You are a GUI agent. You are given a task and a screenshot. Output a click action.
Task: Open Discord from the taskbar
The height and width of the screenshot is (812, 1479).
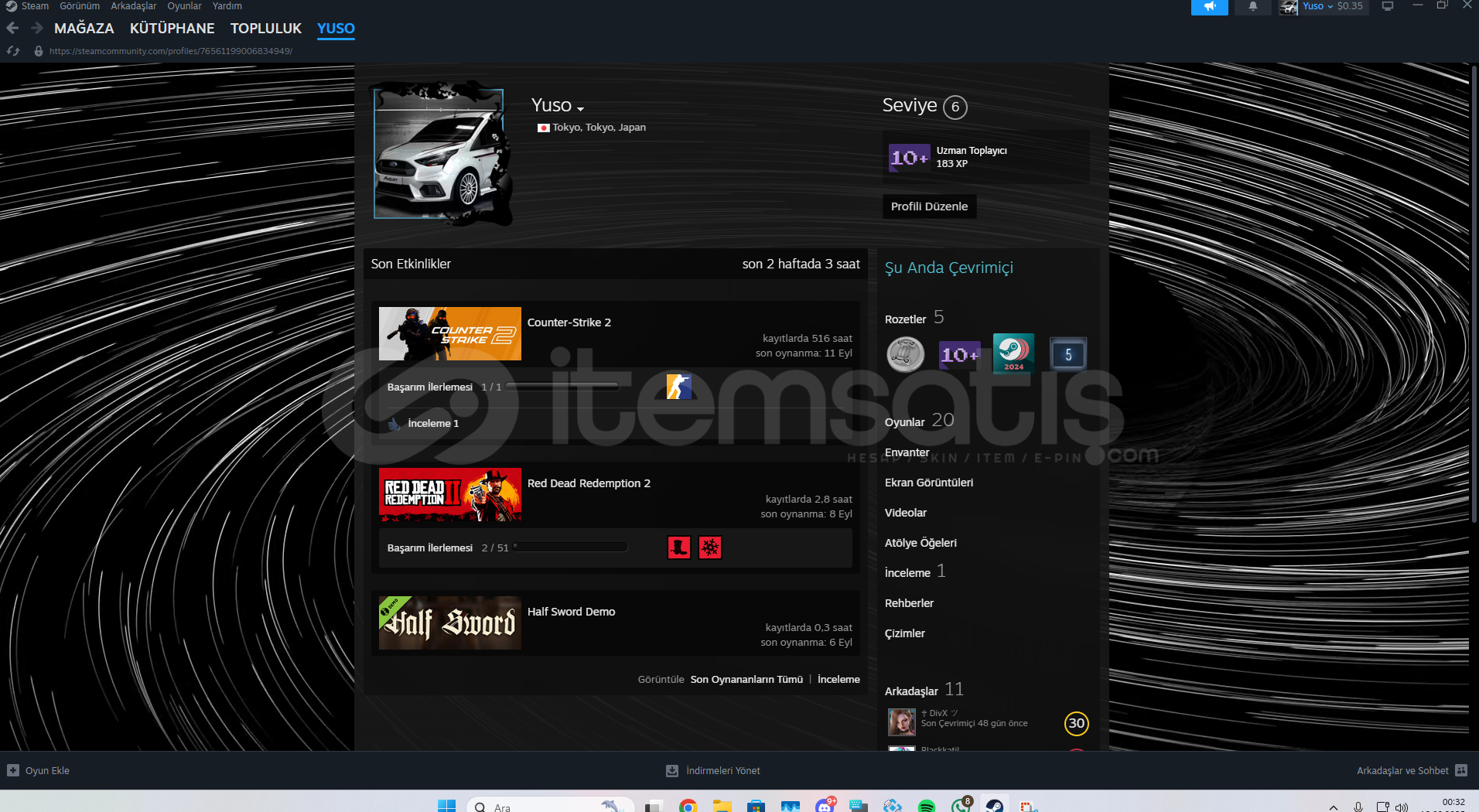click(824, 806)
